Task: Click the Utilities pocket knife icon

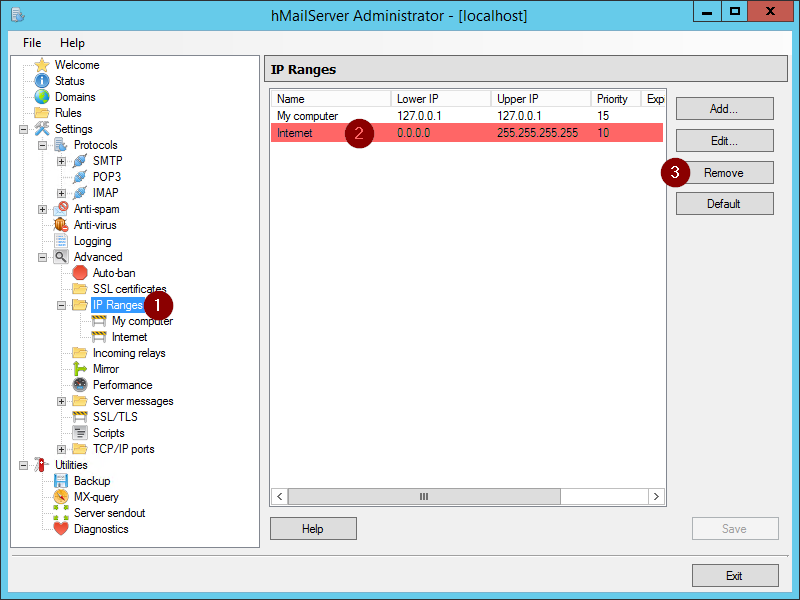Action: pos(42,465)
